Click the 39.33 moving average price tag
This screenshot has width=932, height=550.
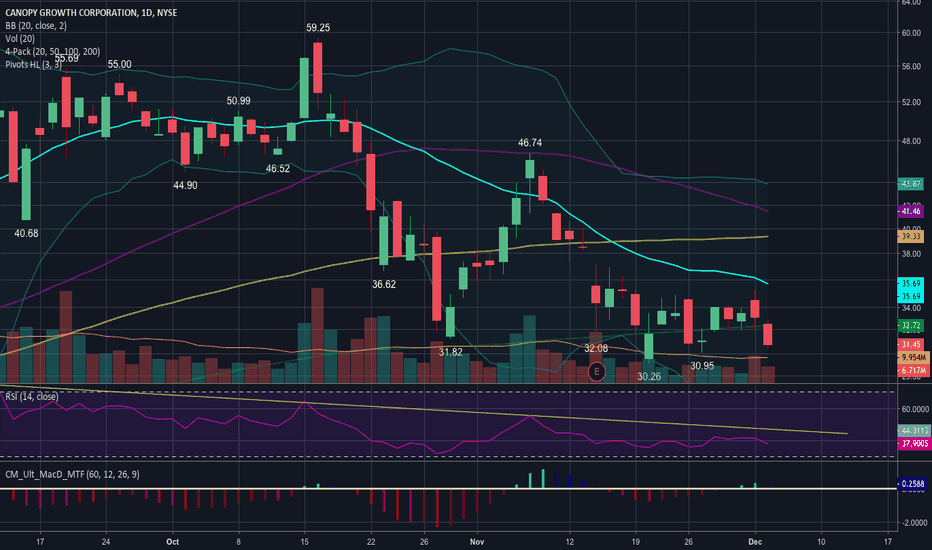[910, 236]
